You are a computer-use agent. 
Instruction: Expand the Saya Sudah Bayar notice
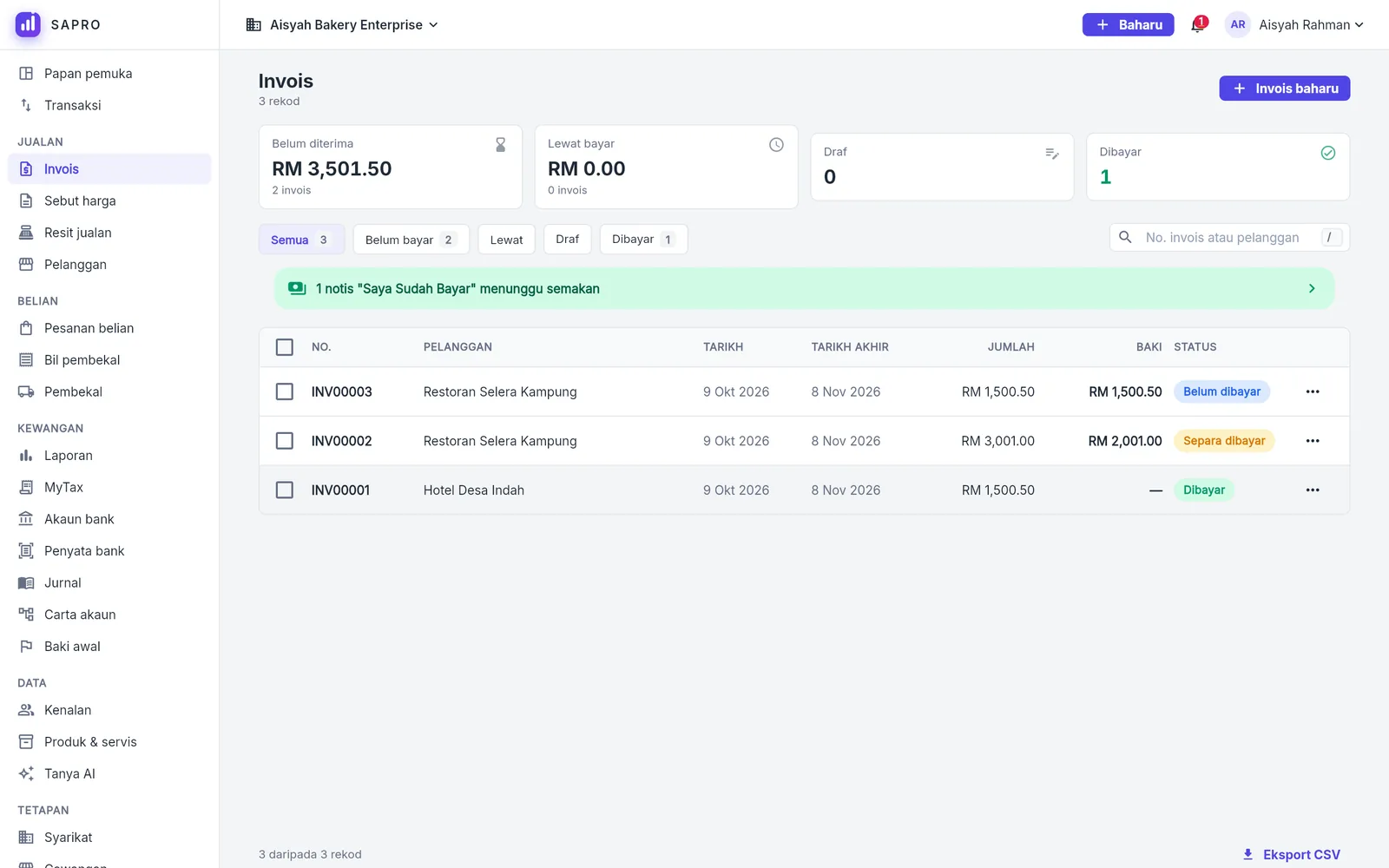(804, 288)
